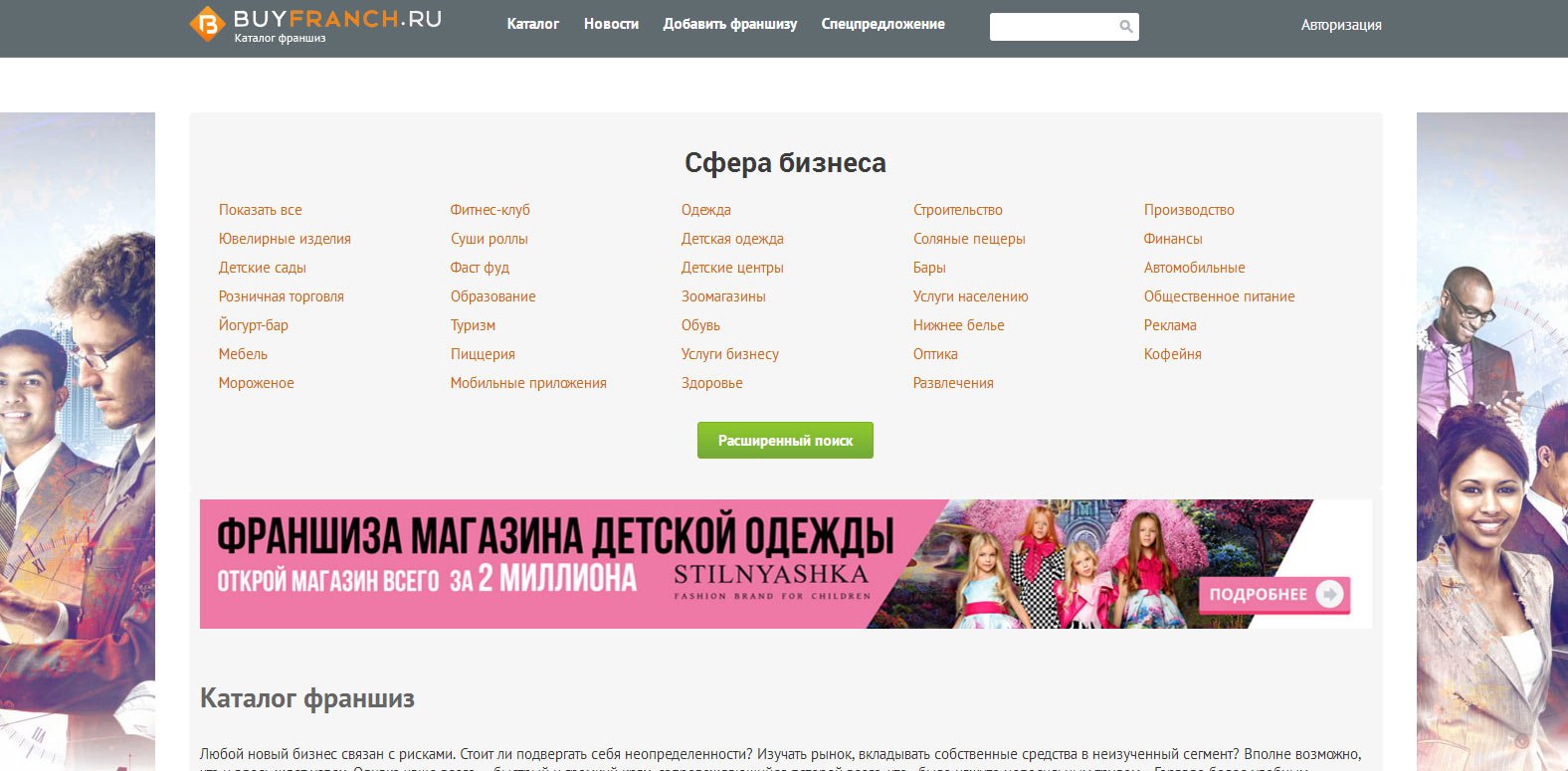This screenshot has height=771, width=1568.
Task: Click the Каталог франшиз heading
Action: (x=307, y=698)
